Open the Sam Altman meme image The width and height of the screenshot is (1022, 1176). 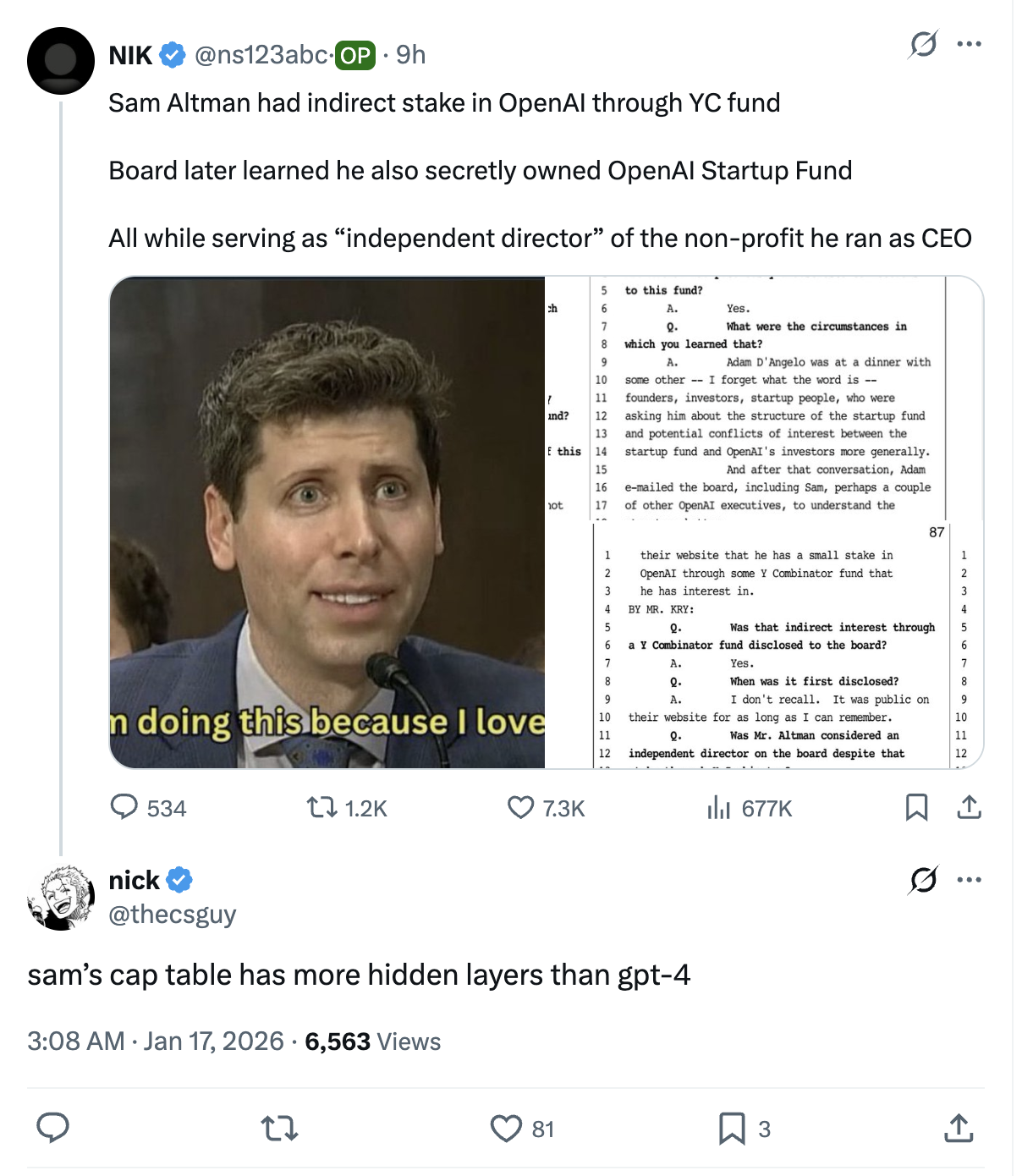pos(327,522)
